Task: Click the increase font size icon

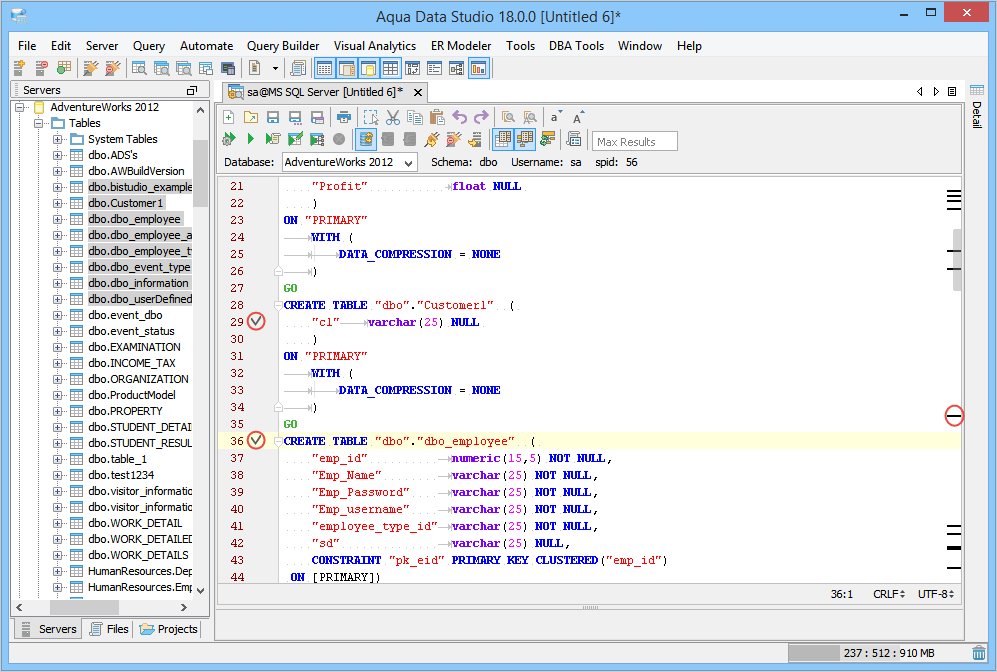Action: [x=578, y=117]
